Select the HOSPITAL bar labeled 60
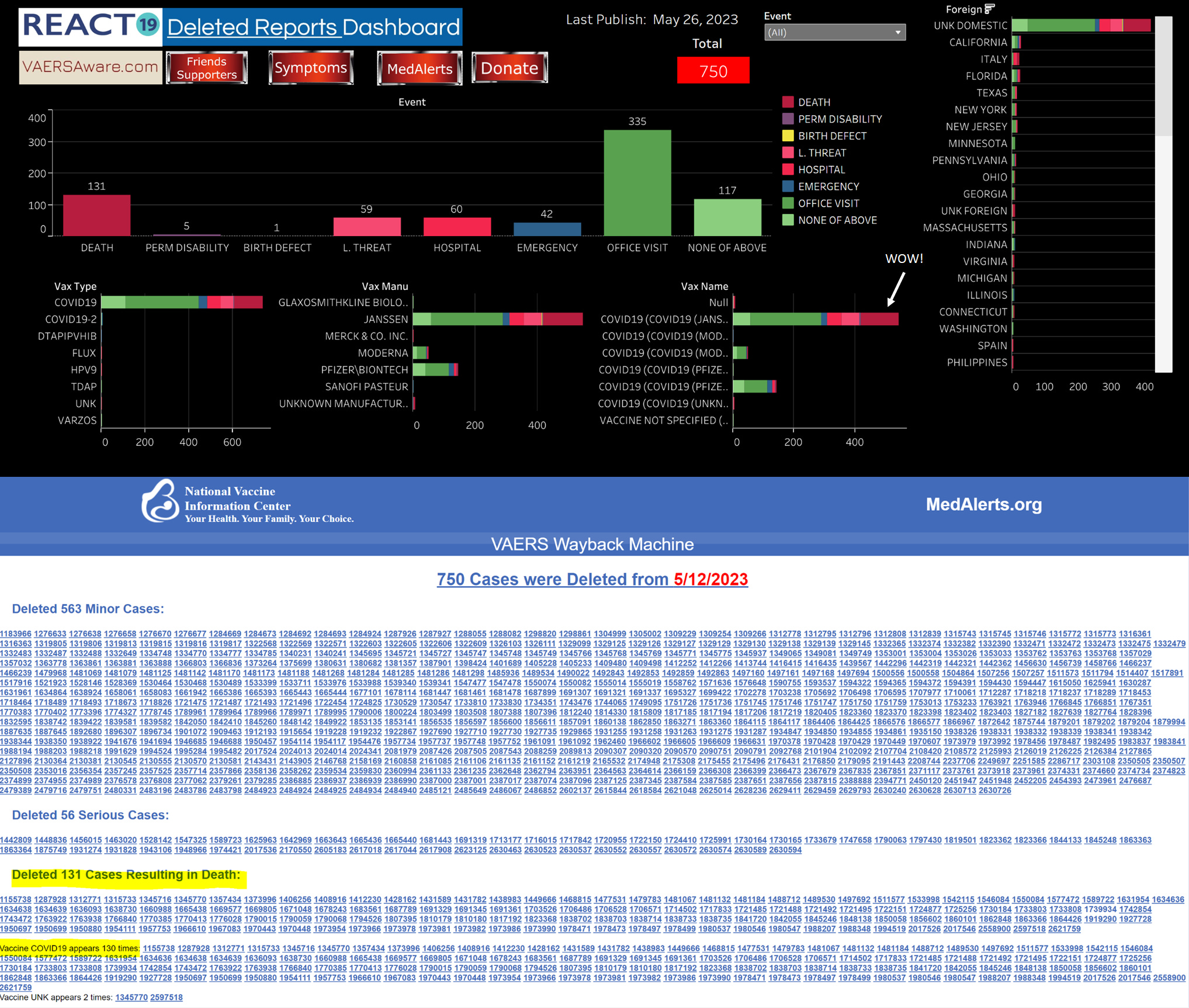Screen dimensions: 1189x1008 click(x=457, y=227)
